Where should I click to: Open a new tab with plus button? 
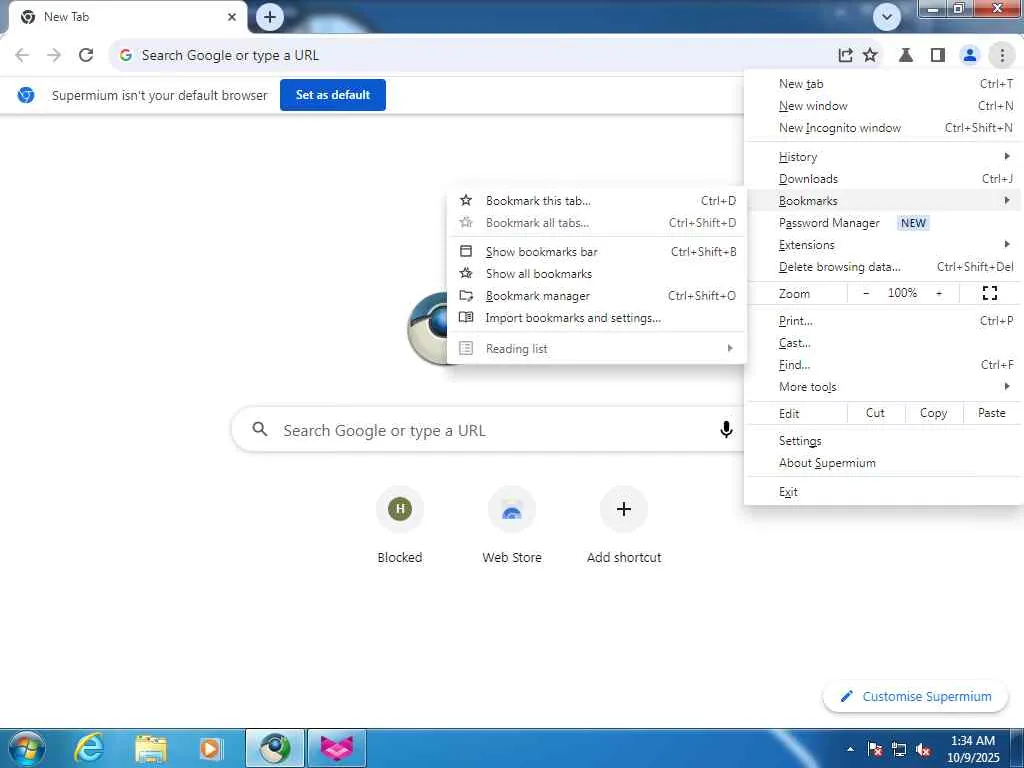(270, 17)
